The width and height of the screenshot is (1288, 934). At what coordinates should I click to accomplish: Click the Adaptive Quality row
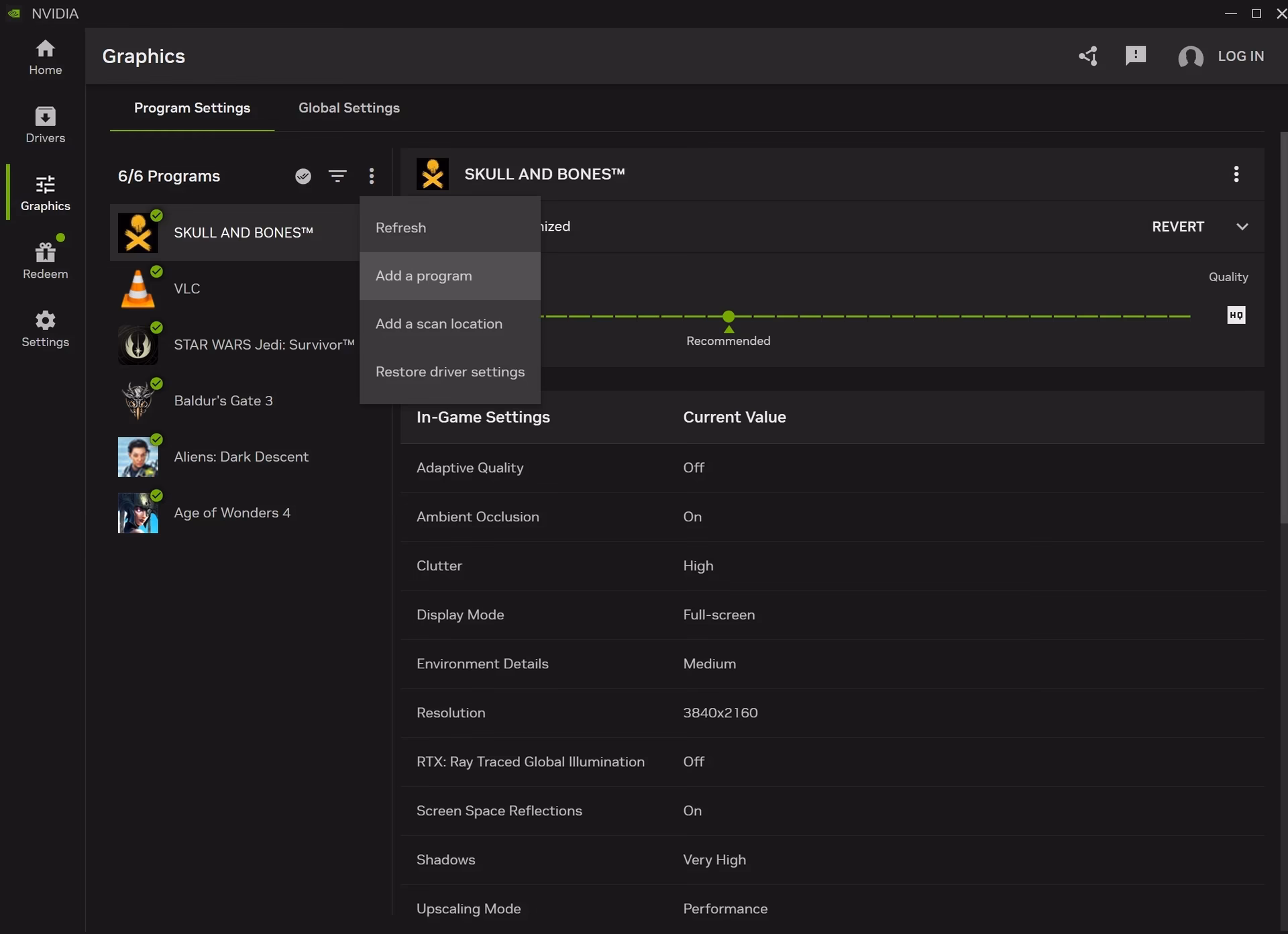832,468
